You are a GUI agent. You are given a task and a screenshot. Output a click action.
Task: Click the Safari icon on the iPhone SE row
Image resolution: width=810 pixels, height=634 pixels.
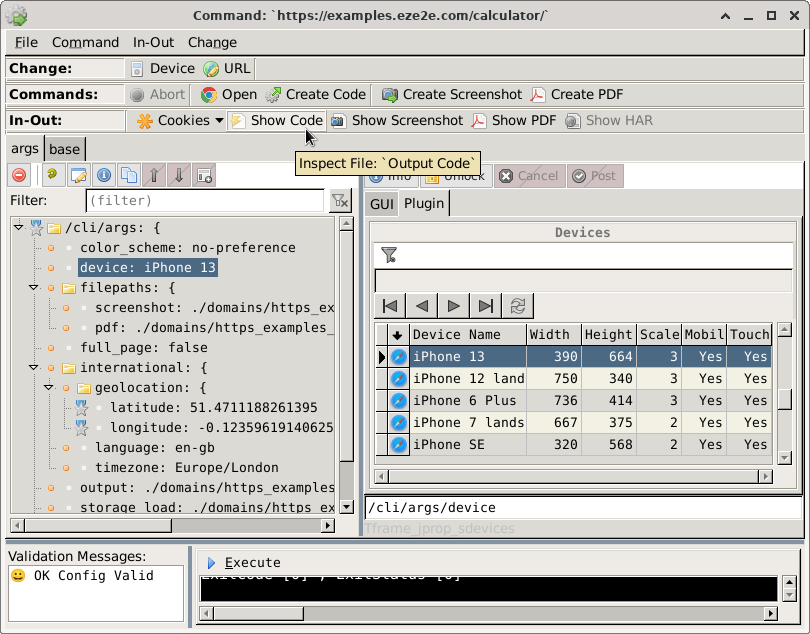pos(399,444)
